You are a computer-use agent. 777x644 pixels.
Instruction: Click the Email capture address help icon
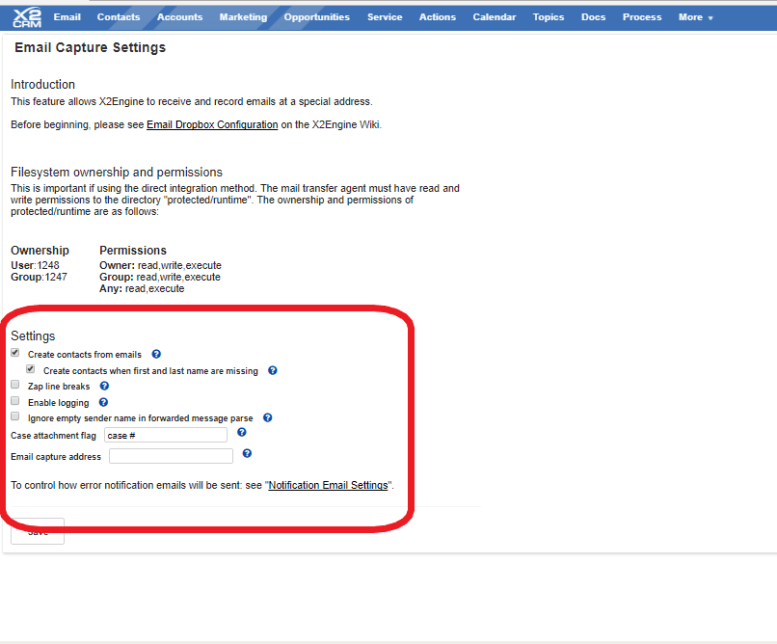click(x=247, y=453)
